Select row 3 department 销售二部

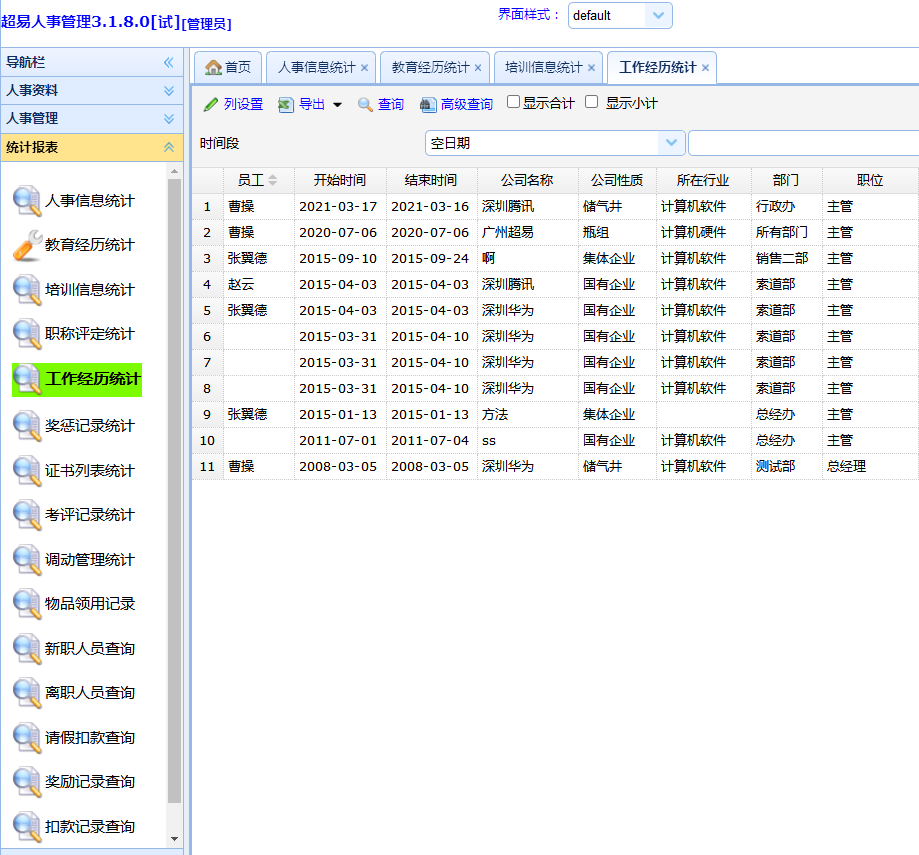pyautogui.click(x=782, y=258)
